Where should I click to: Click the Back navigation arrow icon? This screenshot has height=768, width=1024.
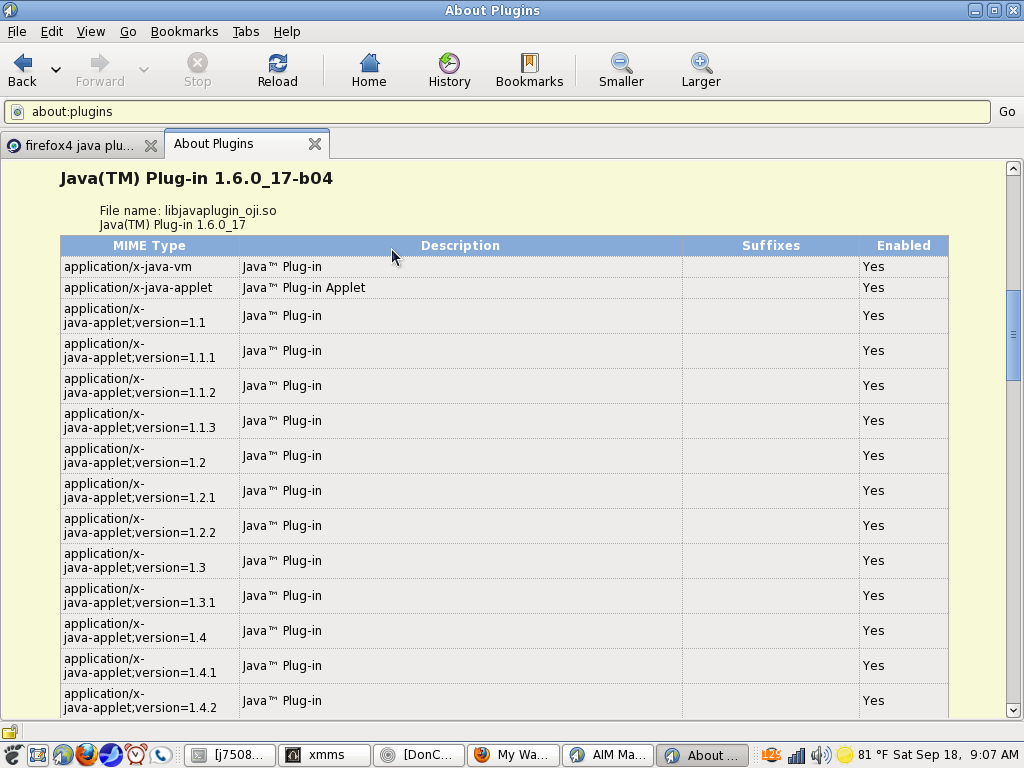(x=22, y=63)
